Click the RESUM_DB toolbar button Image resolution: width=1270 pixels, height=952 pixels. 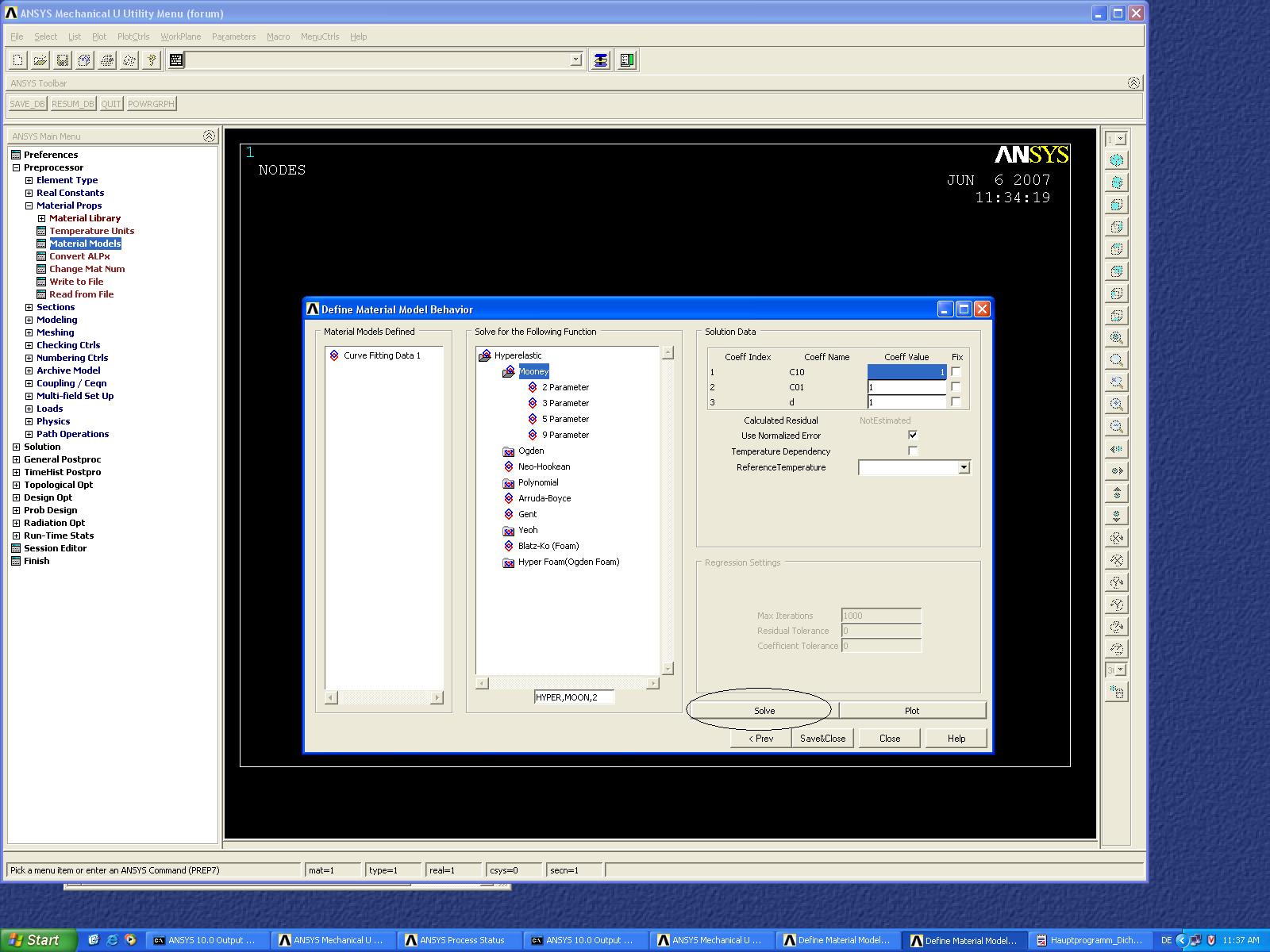coord(73,104)
